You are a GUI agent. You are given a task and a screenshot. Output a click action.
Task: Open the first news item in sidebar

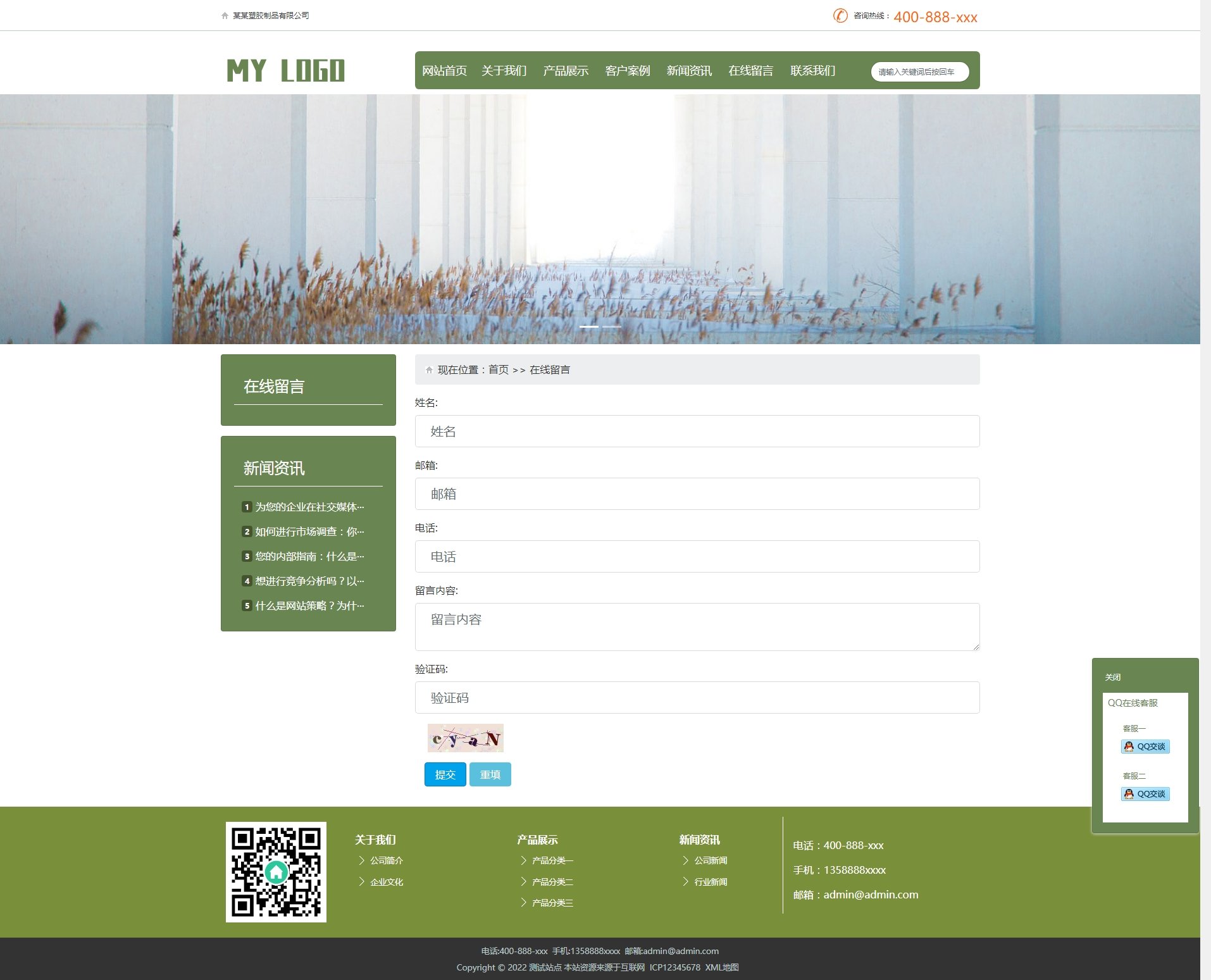click(x=309, y=507)
